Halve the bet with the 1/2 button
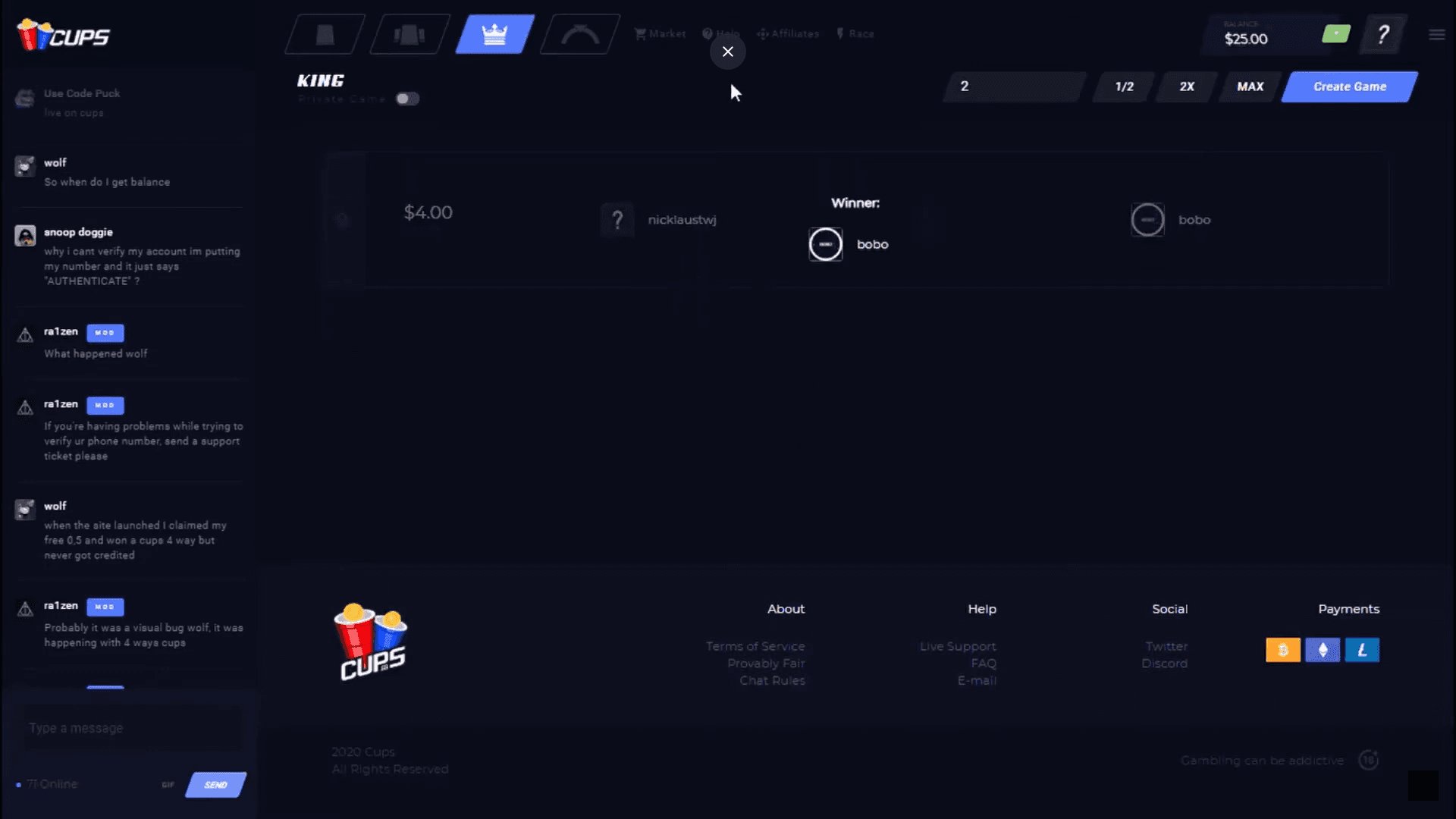The height and width of the screenshot is (819, 1456). (1124, 86)
